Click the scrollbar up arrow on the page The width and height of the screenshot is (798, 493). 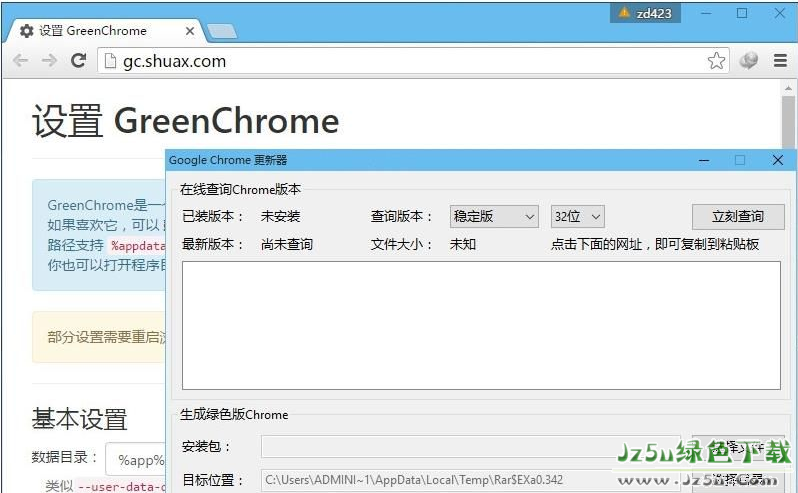pos(788,88)
